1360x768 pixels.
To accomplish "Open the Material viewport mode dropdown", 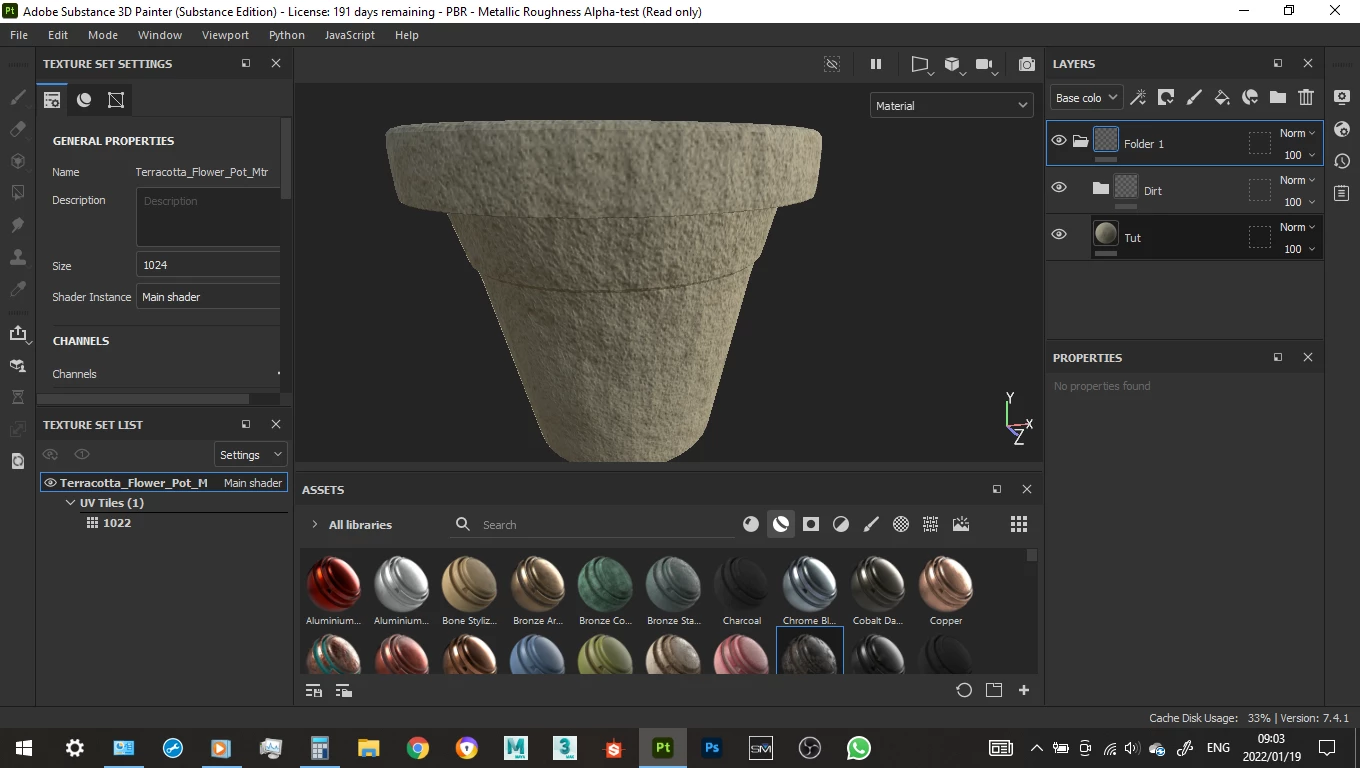I will (x=951, y=105).
